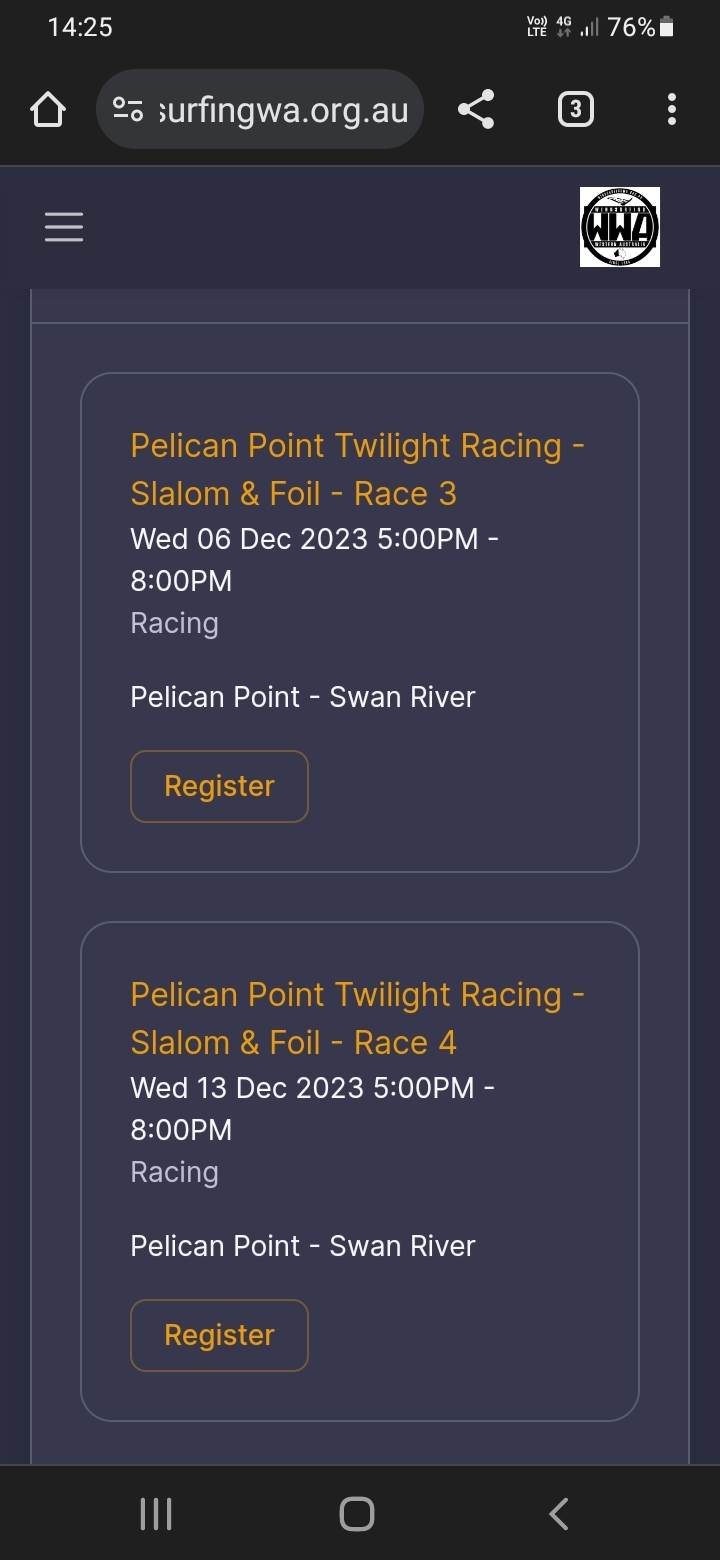View site information icon in address bar
This screenshot has height=1560, width=720.
point(128,110)
